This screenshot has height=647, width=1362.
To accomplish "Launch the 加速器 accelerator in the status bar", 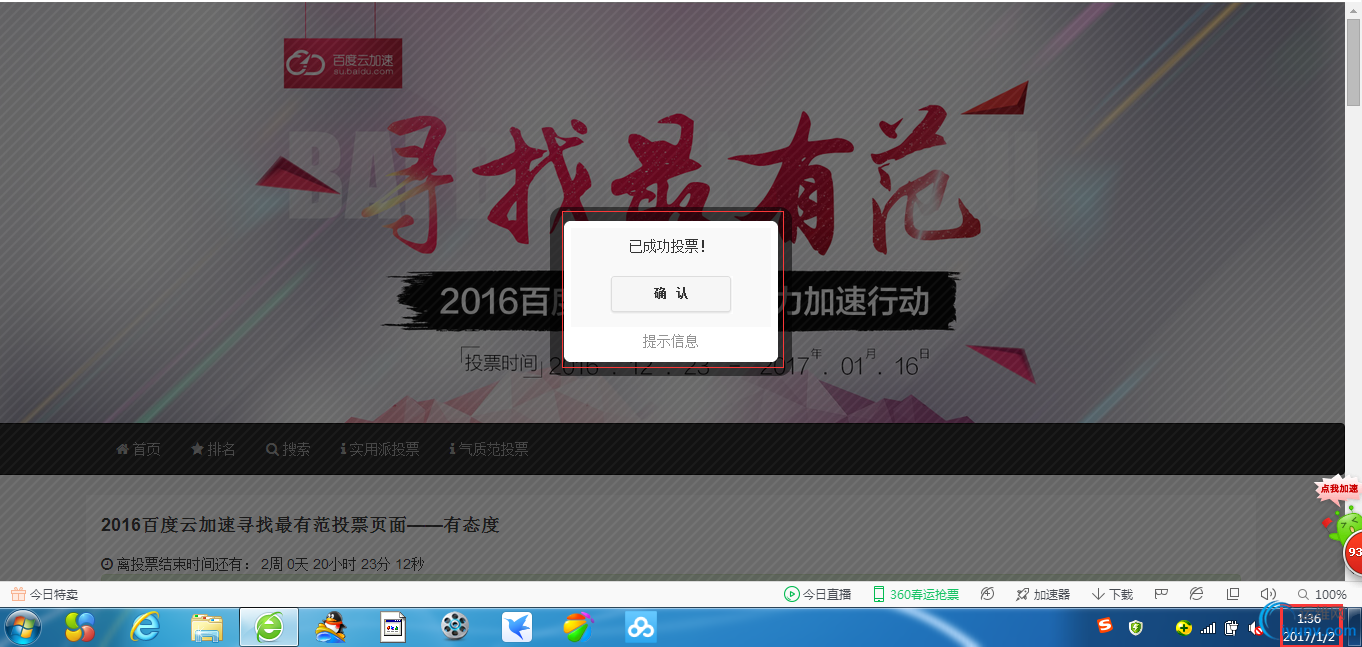I will [1043, 593].
